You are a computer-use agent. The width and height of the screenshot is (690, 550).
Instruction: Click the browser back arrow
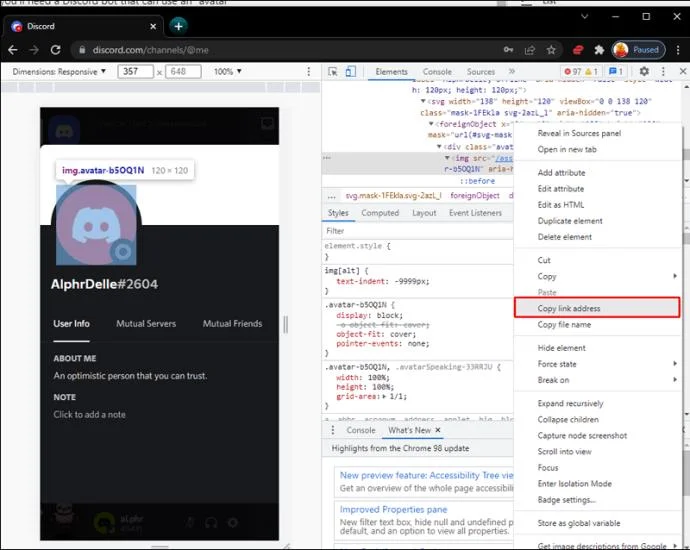point(13,50)
